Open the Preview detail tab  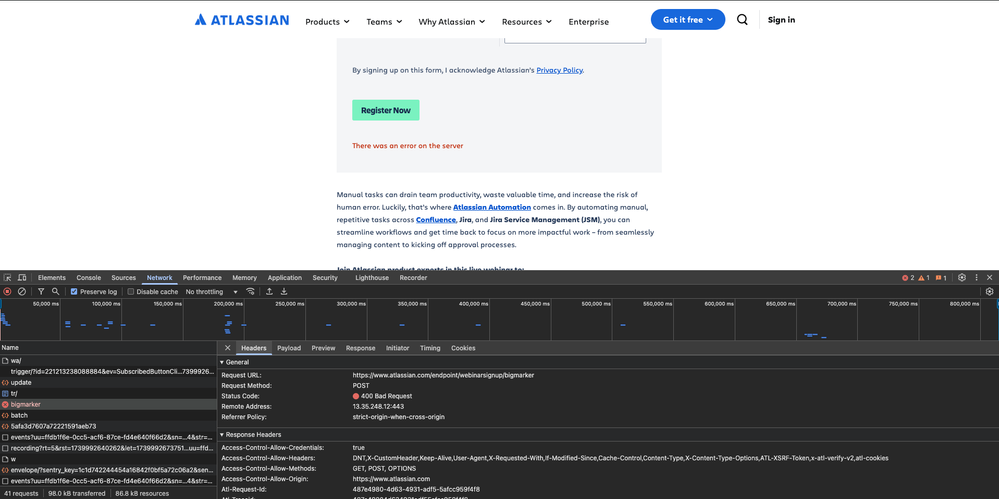coord(323,348)
